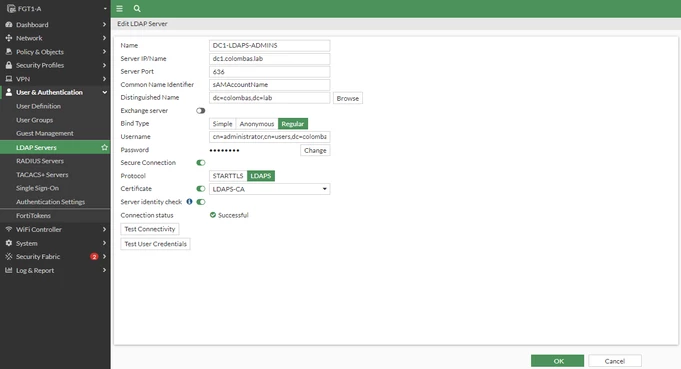Collapse the User & Authentication chevron
Viewport: 681px width, 369px height.
(x=104, y=92)
